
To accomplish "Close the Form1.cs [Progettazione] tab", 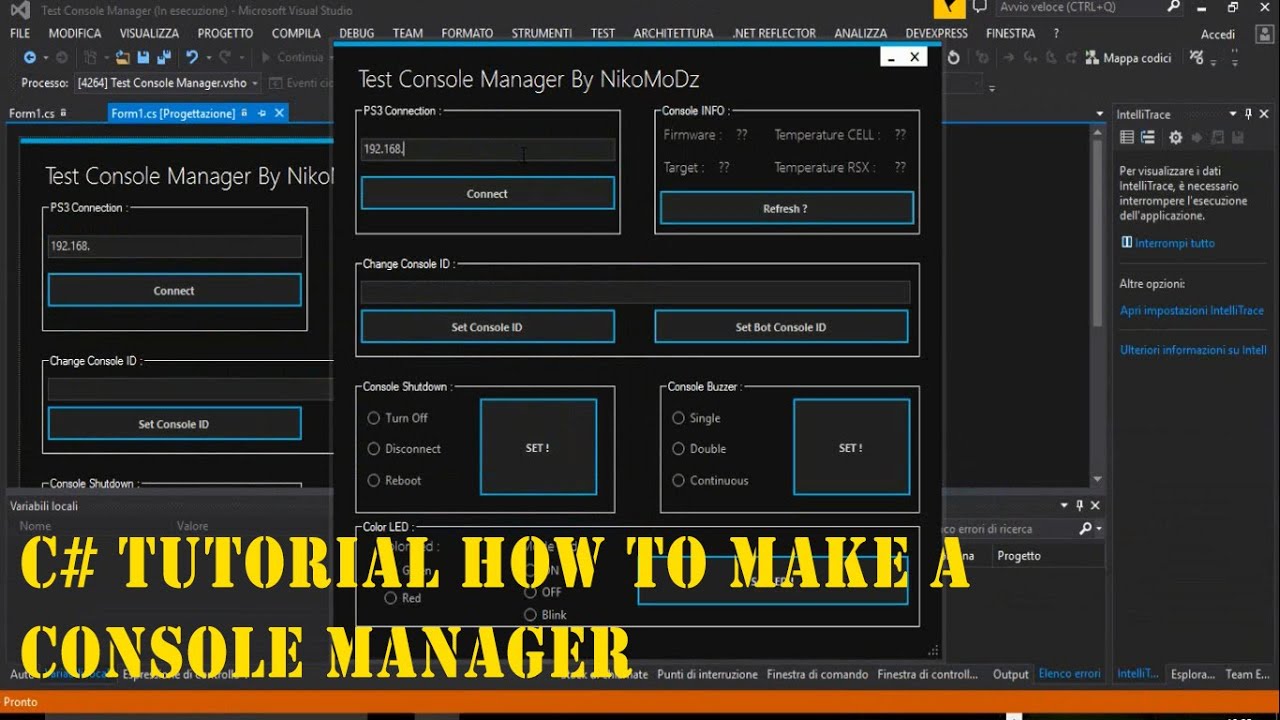I will (279, 113).
